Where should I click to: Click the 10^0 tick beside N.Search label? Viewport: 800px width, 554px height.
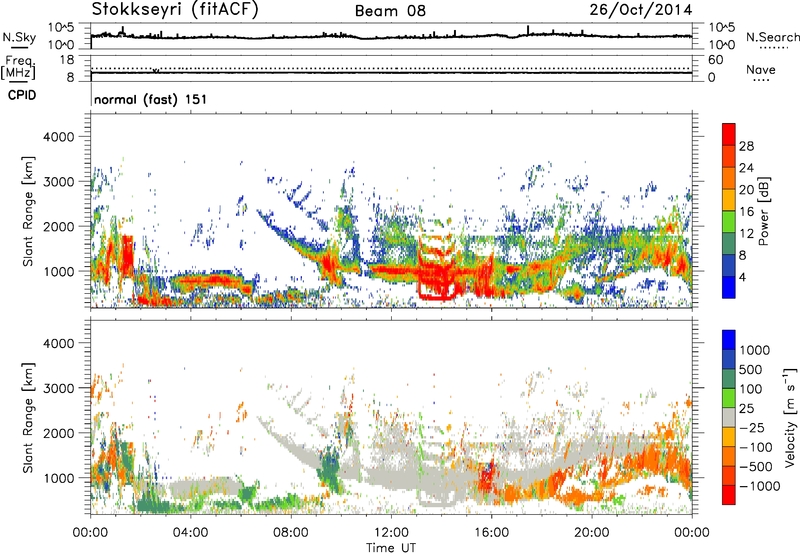pos(722,45)
